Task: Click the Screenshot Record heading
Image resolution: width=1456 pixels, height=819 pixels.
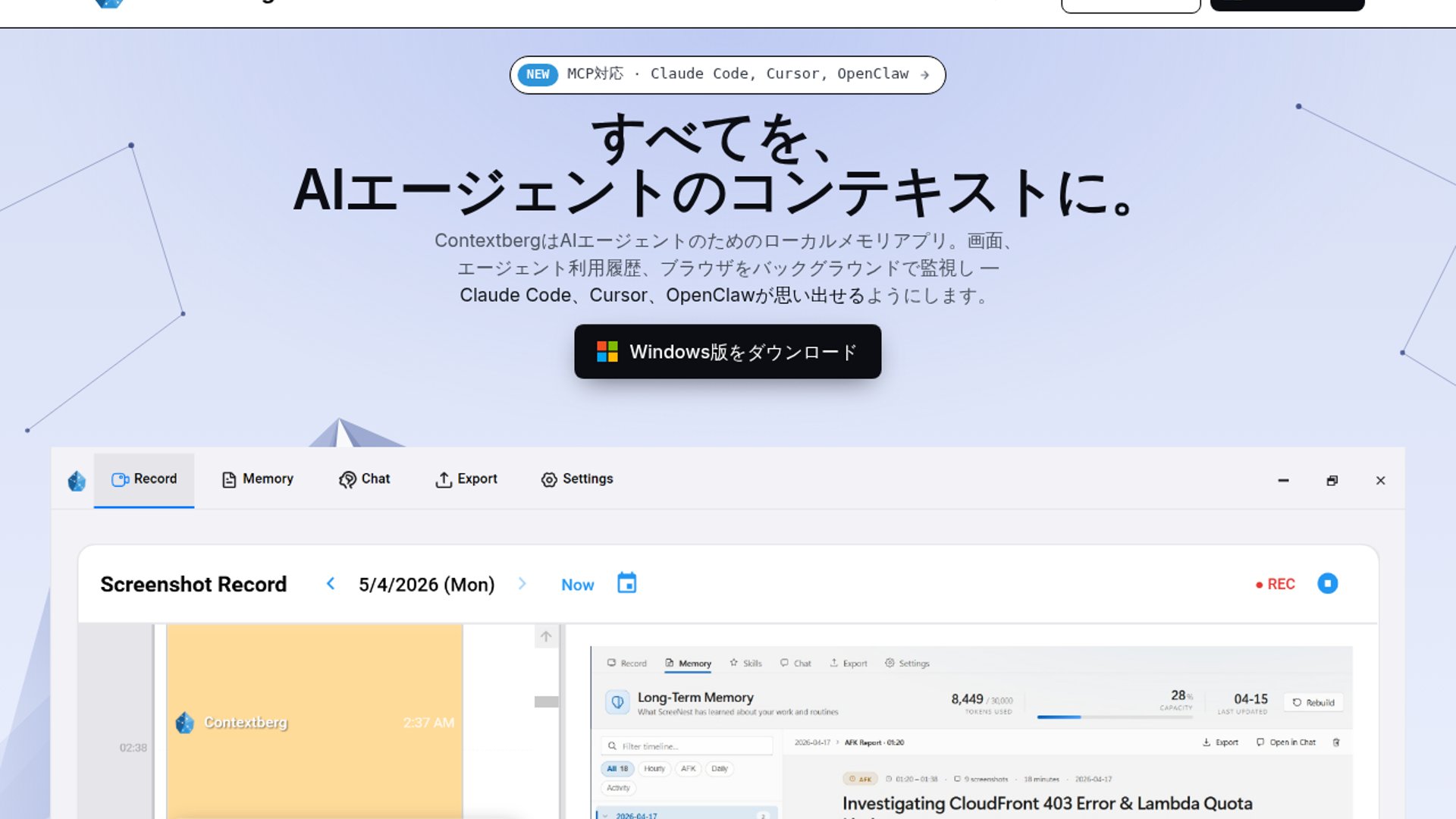Action: point(193,585)
